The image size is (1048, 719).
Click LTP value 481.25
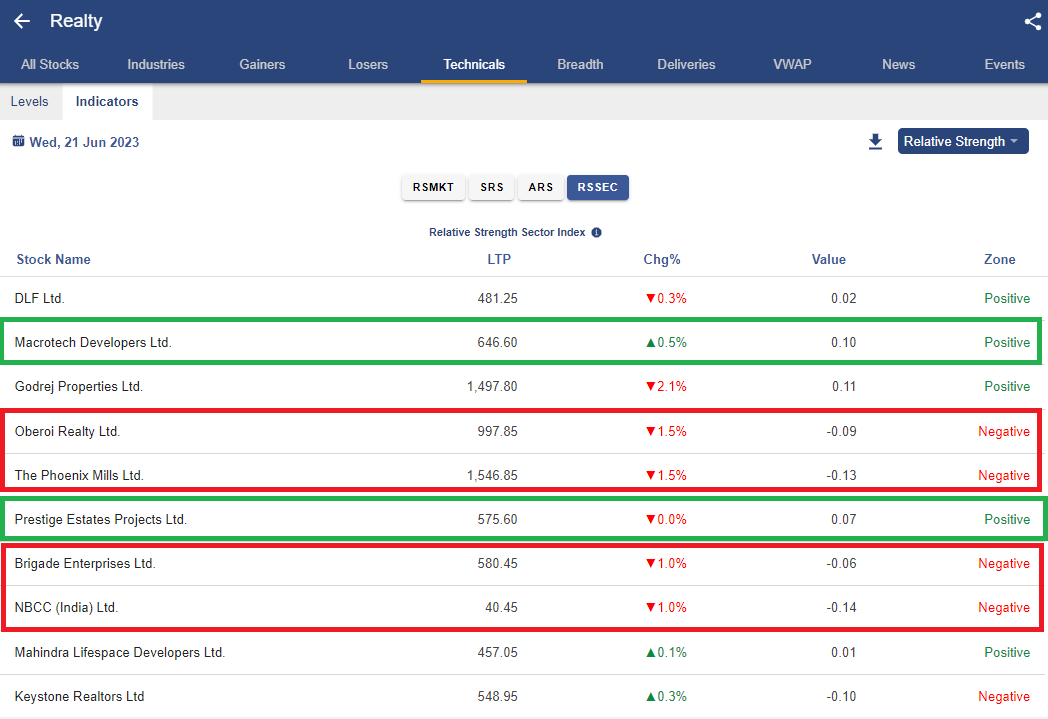[x=497, y=298]
